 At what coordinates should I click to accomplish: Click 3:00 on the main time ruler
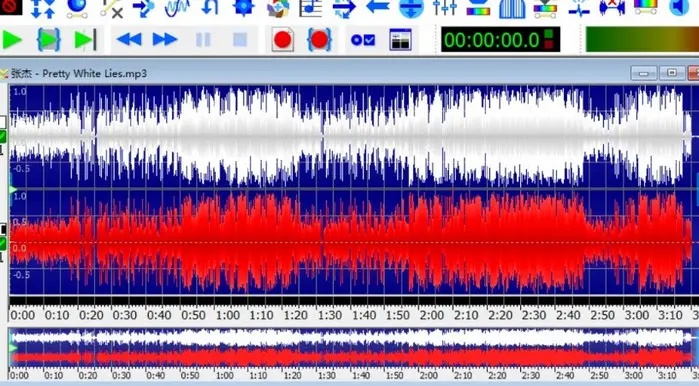tap(637, 315)
